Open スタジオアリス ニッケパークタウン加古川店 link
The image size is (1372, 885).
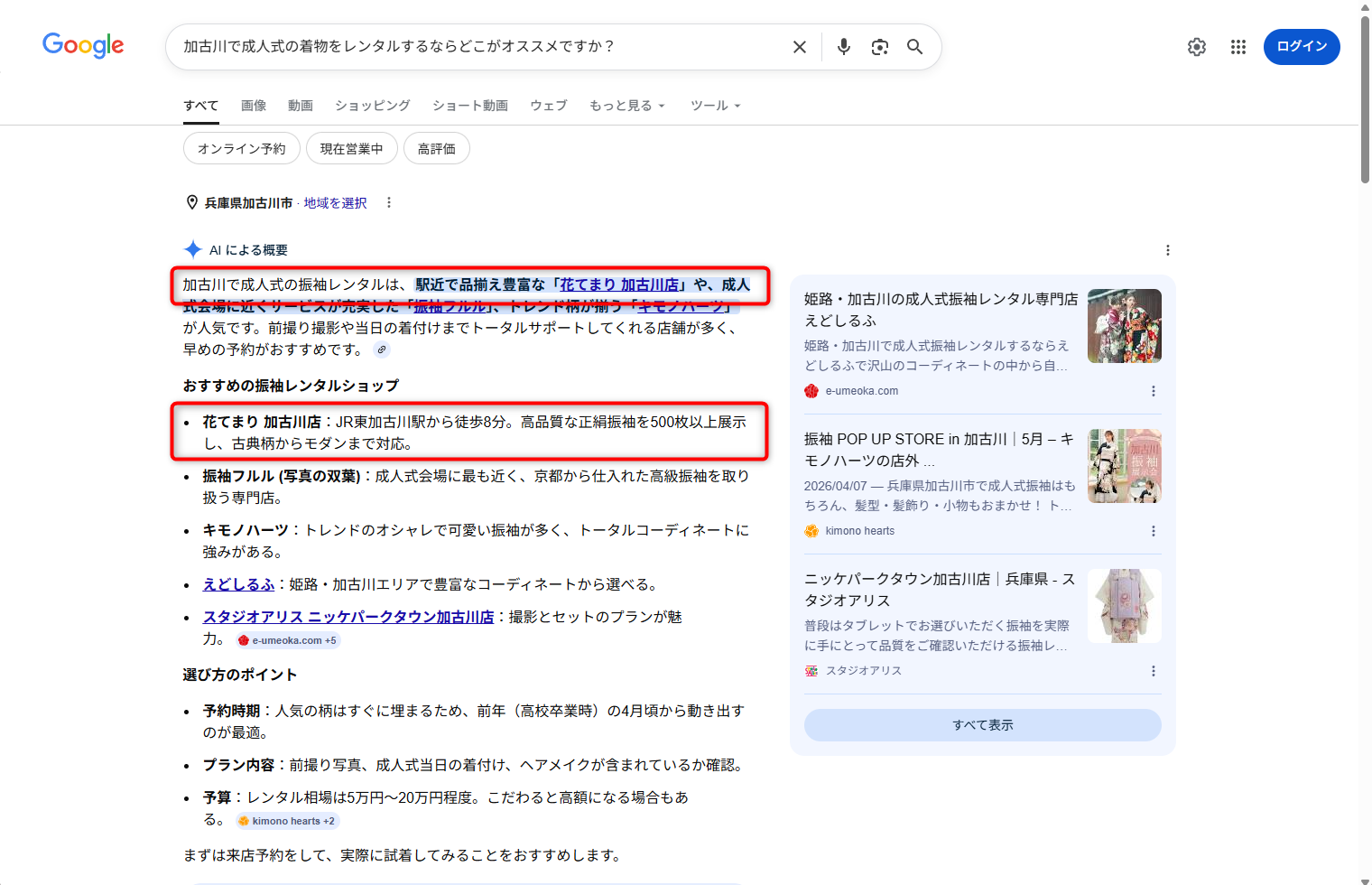pyautogui.click(x=348, y=617)
